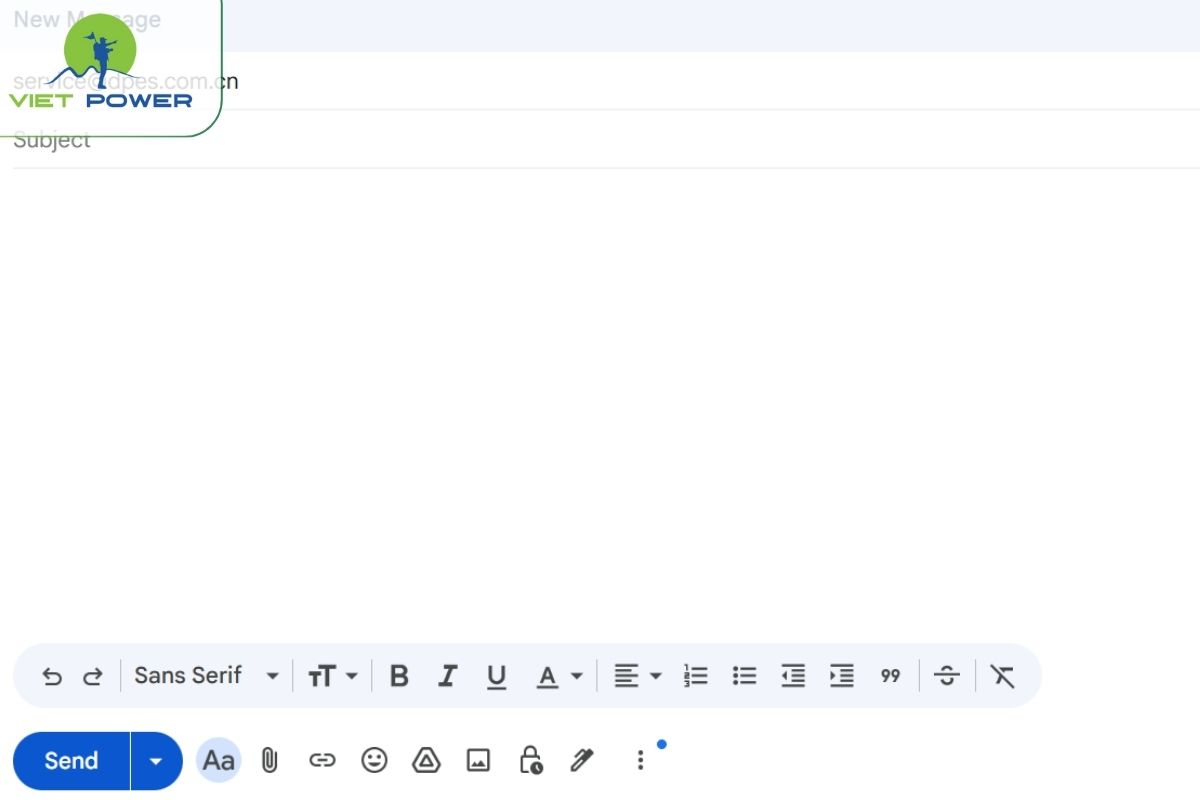
Task: Send the email
Action: 70,760
